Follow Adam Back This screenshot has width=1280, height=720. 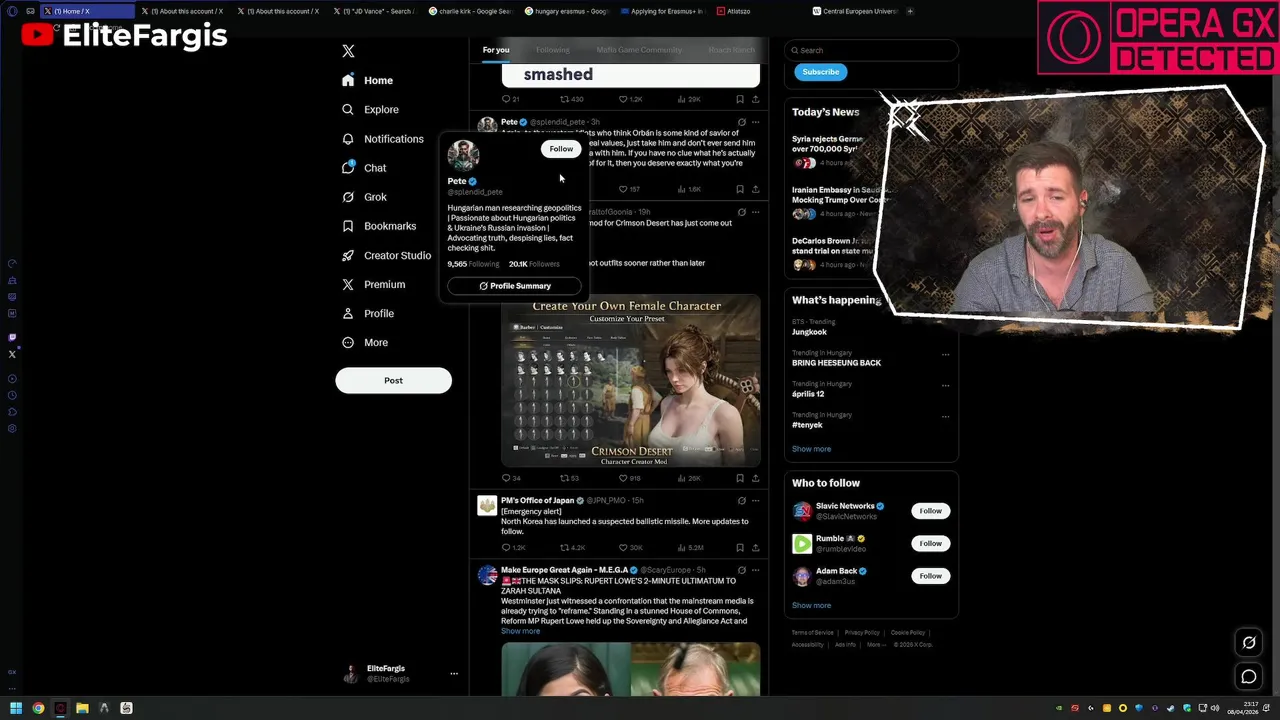pos(930,576)
